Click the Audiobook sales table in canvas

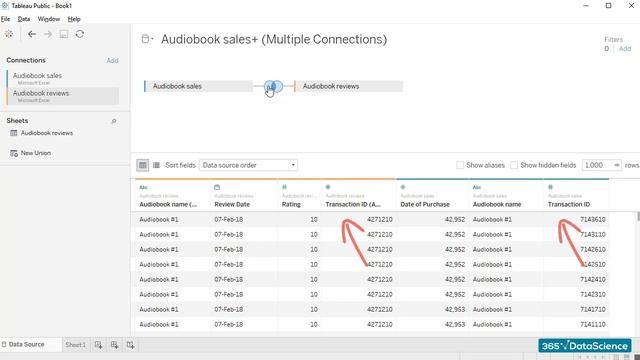tap(198, 86)
